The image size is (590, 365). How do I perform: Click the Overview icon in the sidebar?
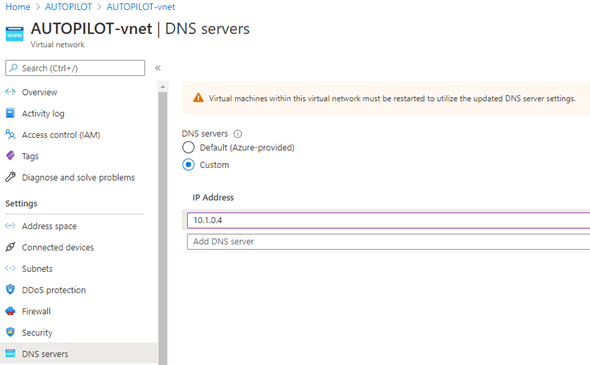click(10, 91)
